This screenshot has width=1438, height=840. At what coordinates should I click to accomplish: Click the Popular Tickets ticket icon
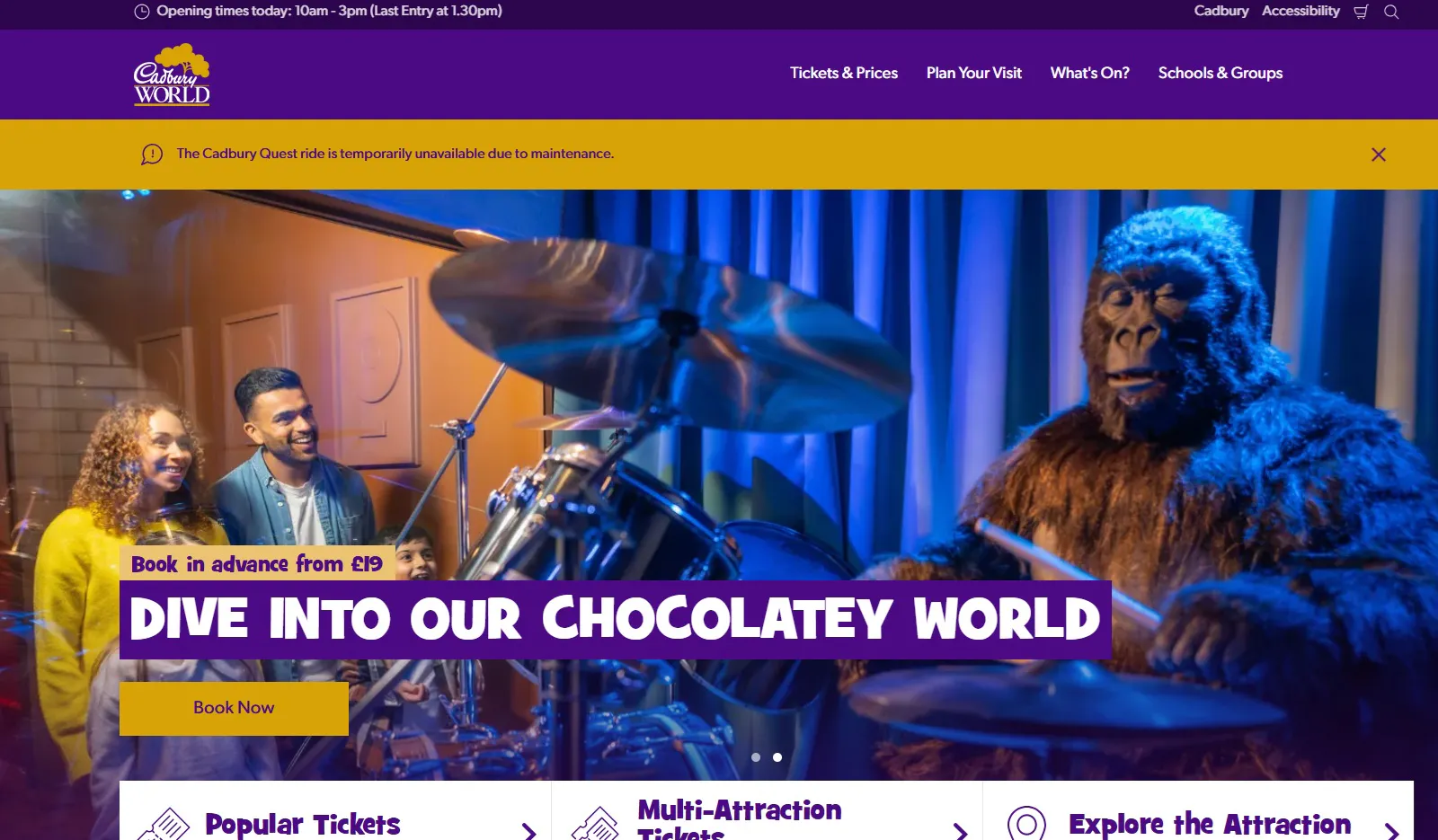(x=164, y=825)
